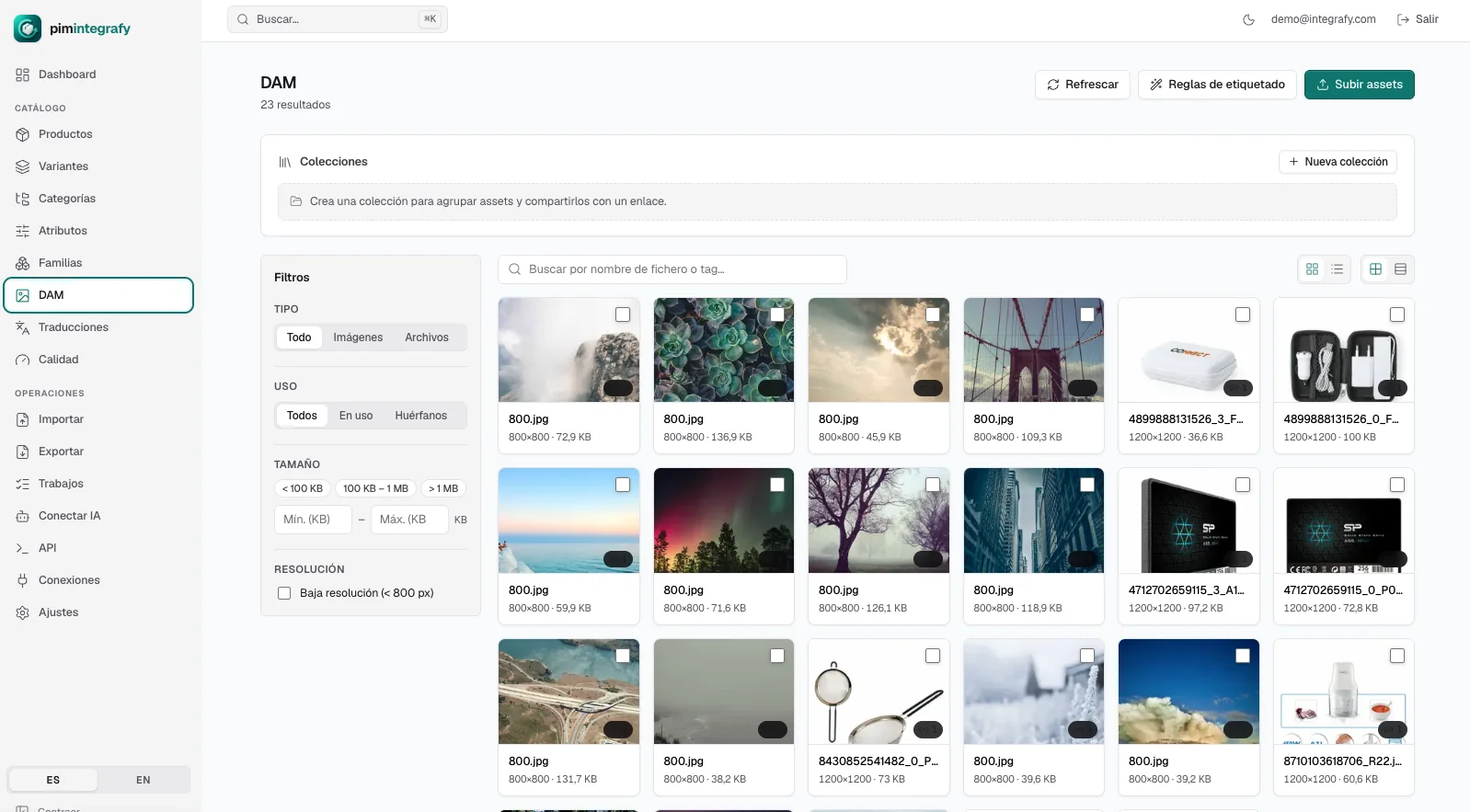Open Conectar IA
This screenshot has width=1470, height=812.
(x=99, y=516)
